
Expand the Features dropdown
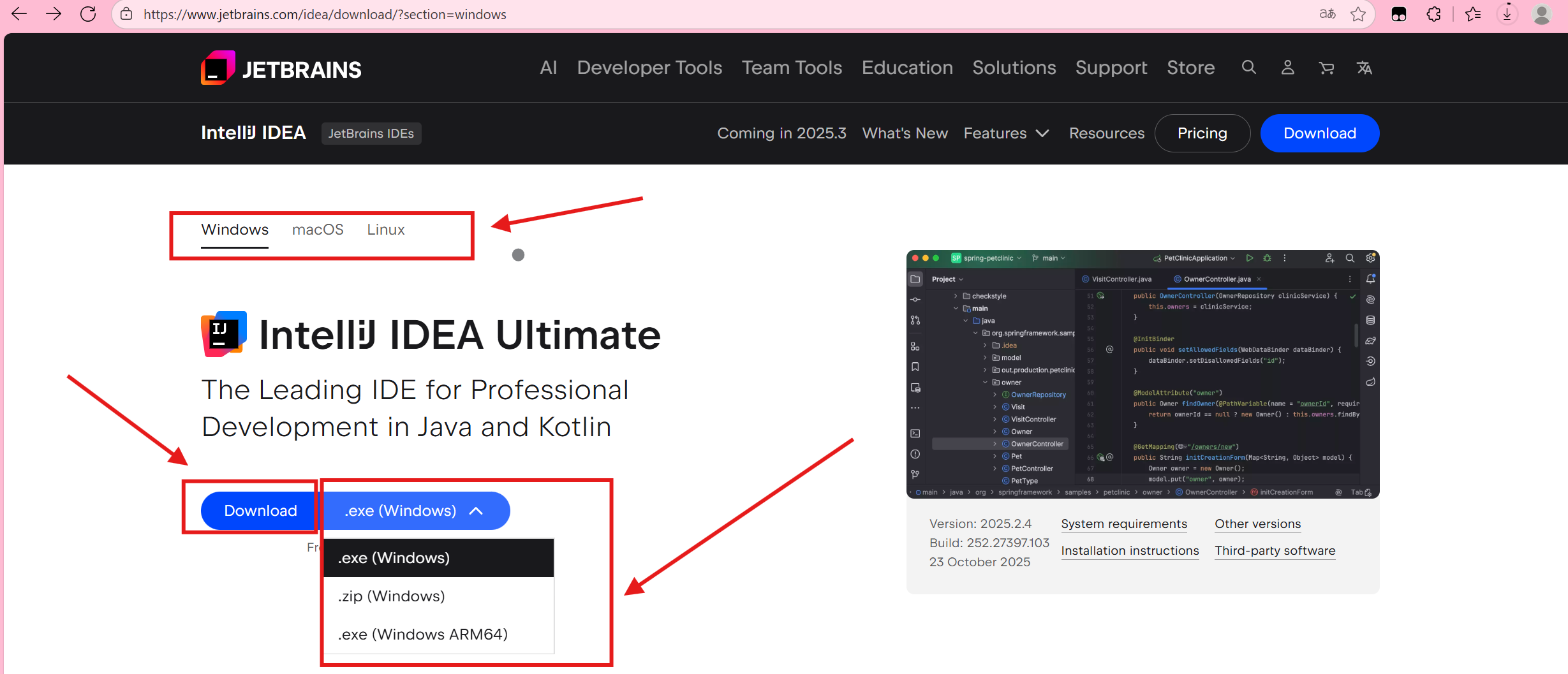pos(1006,133)
